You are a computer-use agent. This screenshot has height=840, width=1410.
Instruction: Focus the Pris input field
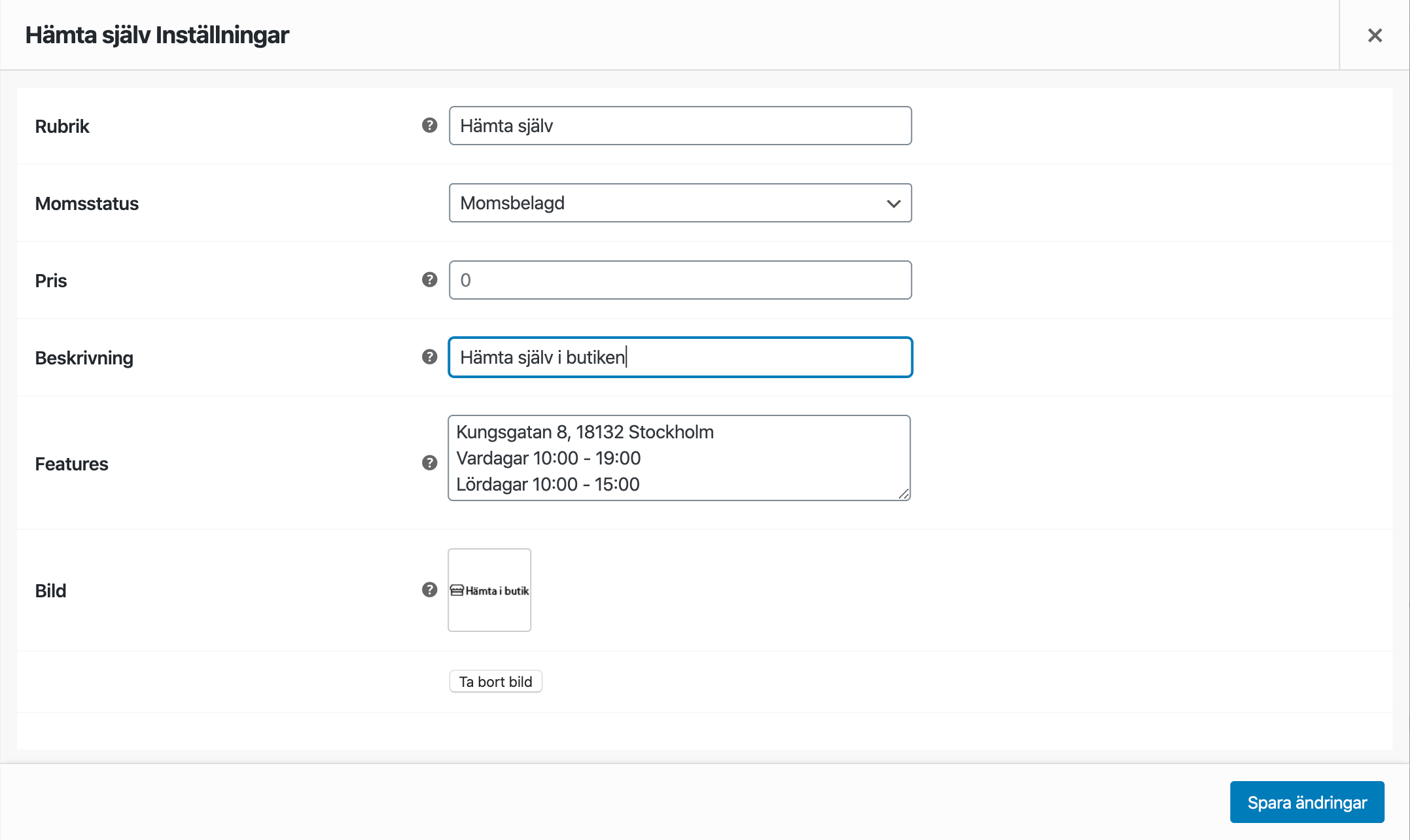pyautogui.click(x=680, y=280)
